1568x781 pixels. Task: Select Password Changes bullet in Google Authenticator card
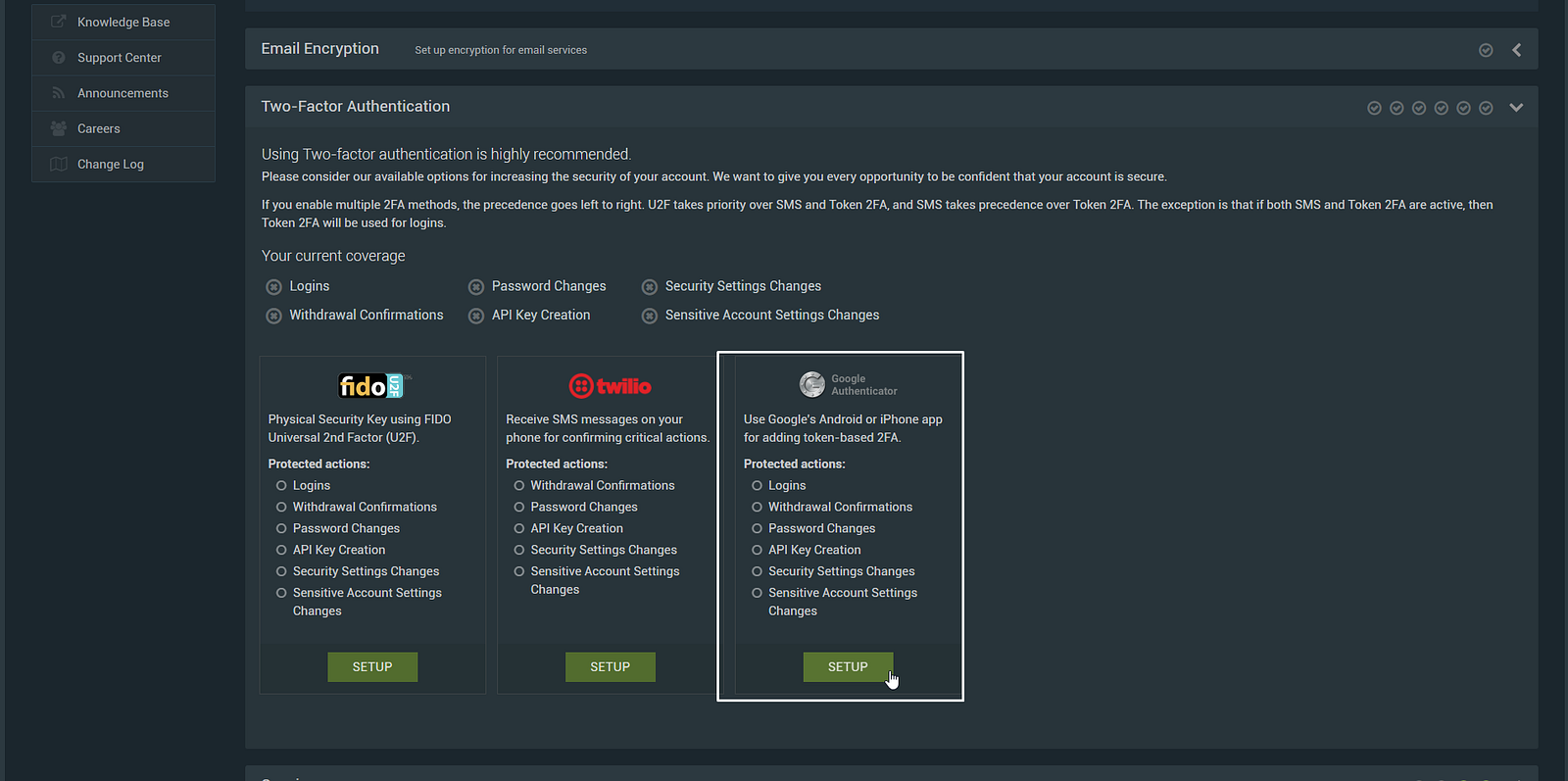757,528
